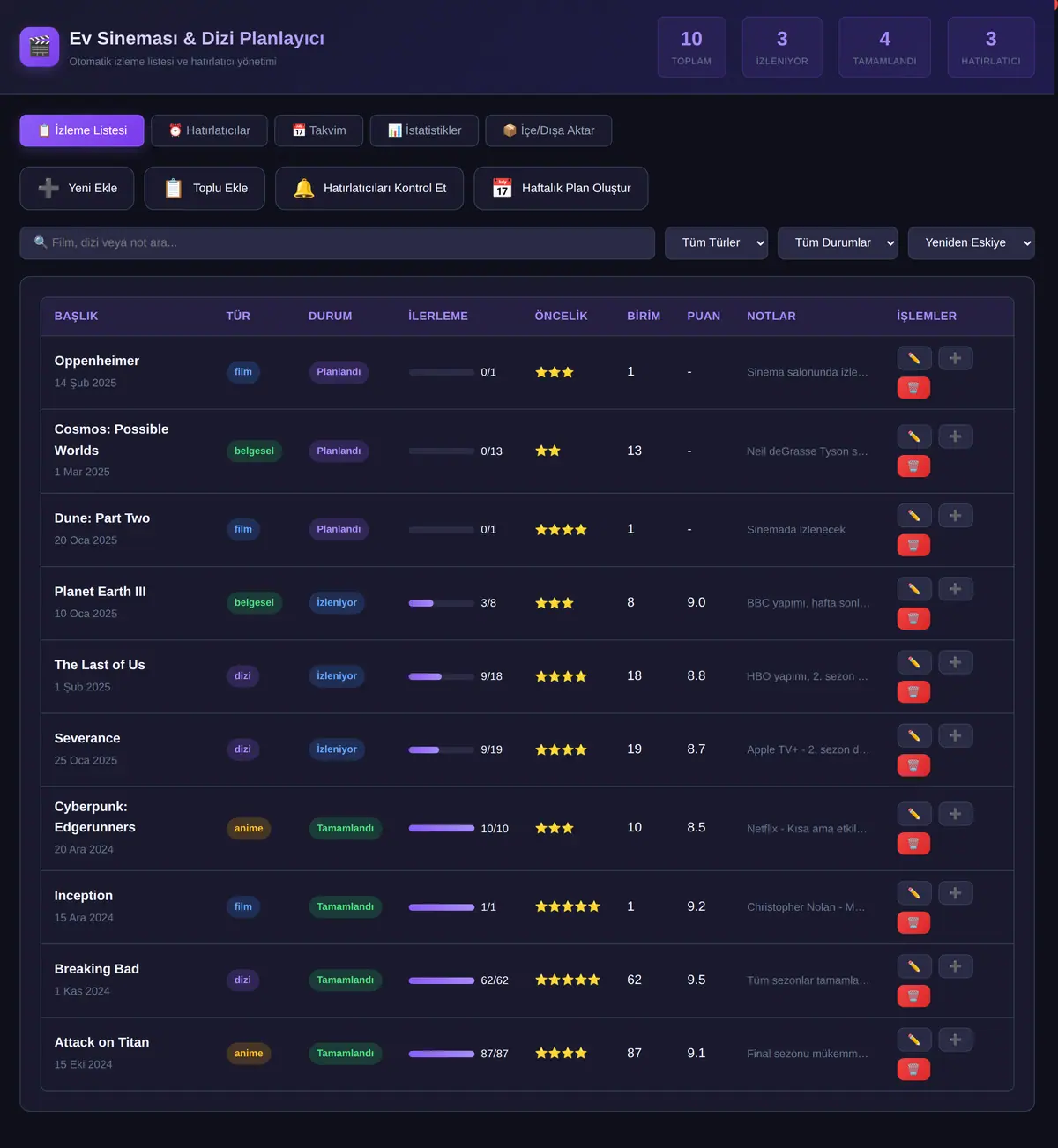Click the İzleniyor stat card
Viewport: 1058px width, 1148px height.
pos(782,47)
